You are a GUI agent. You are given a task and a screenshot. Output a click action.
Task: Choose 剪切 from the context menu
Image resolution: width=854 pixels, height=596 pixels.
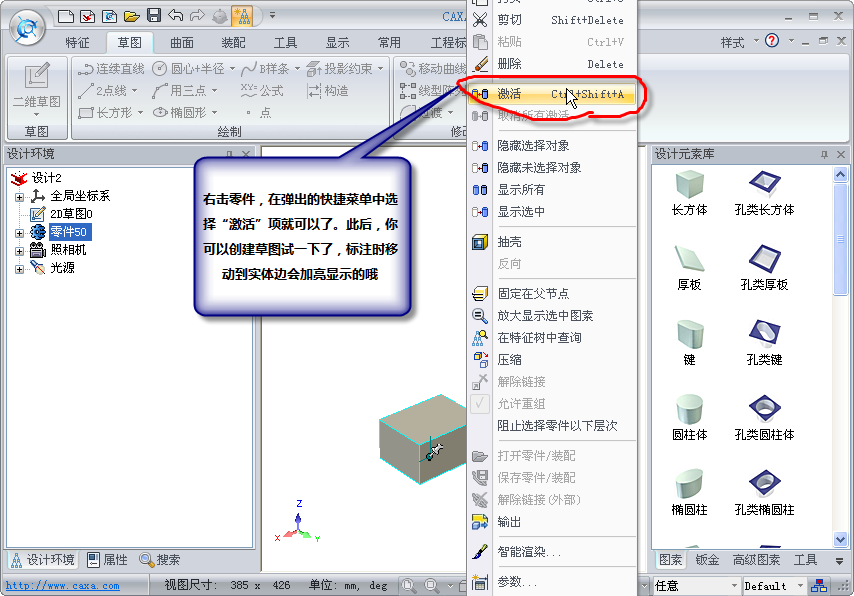pyautogui.click(x=552, y=20)
